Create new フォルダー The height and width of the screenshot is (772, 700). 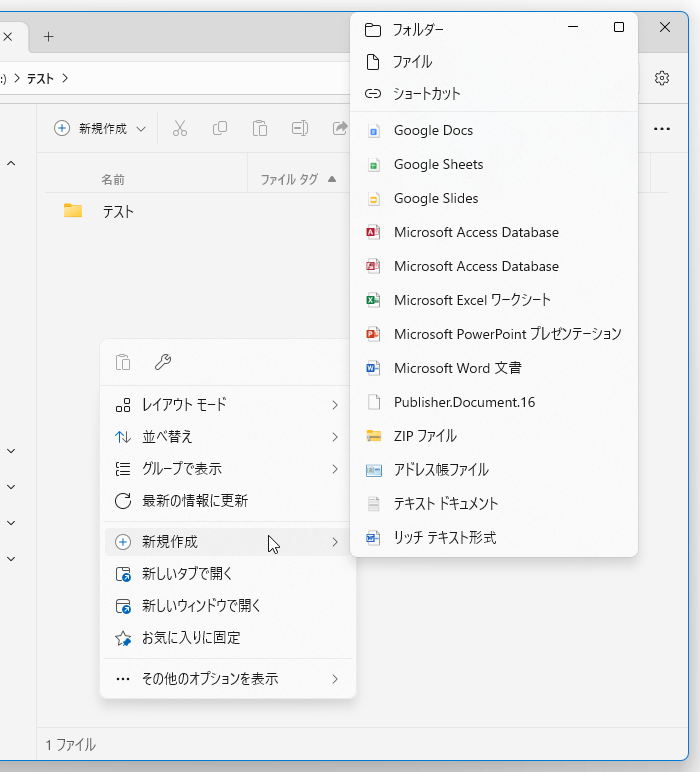[x=494, y=30]
